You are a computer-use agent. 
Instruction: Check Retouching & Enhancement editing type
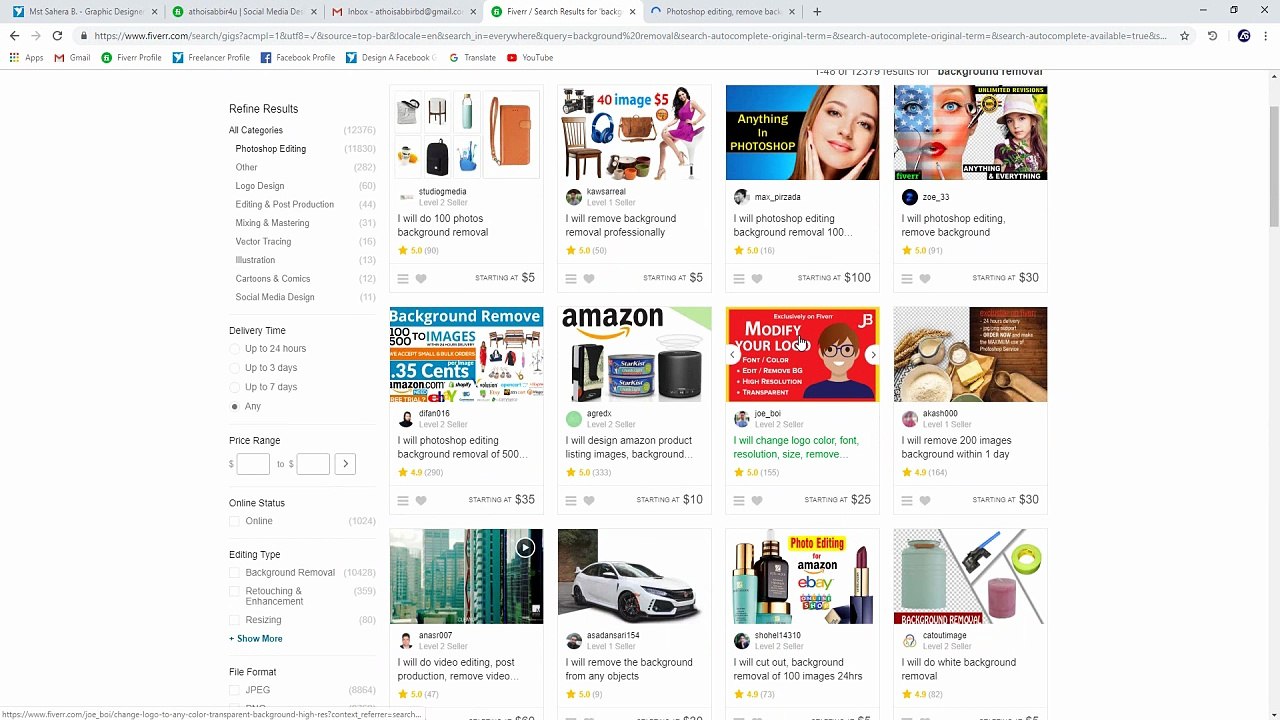[x=235, y=592]
